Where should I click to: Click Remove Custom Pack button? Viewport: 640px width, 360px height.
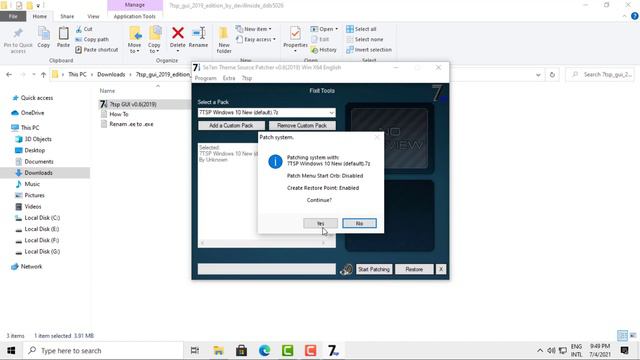302,126
